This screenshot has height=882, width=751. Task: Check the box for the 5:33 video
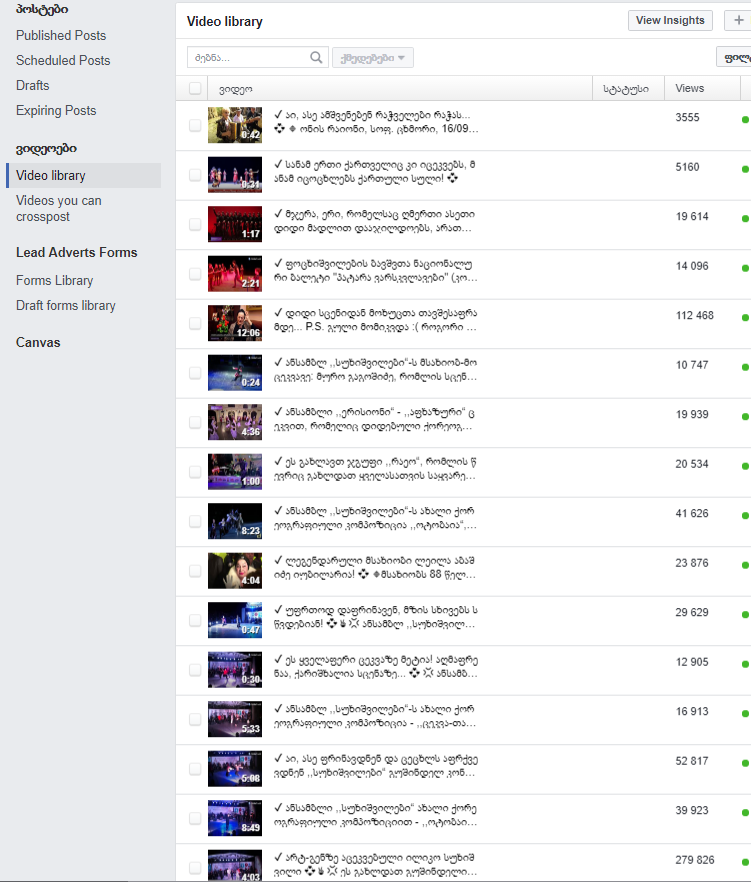click(195, 719)
